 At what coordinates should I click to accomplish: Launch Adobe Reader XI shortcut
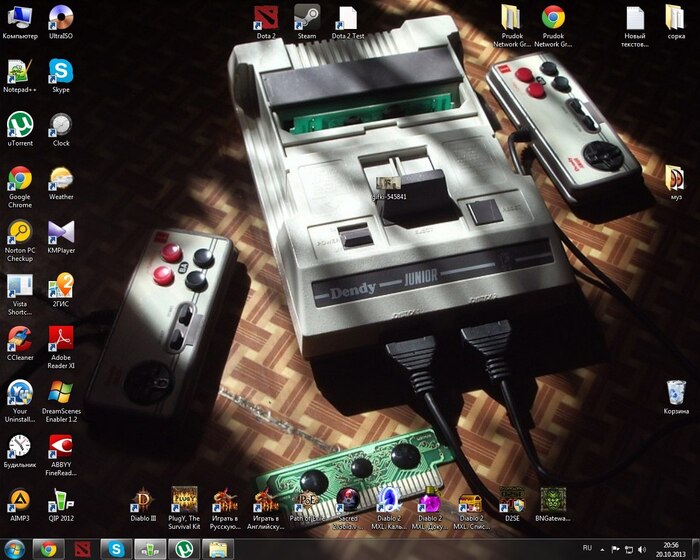coord(61,339)
